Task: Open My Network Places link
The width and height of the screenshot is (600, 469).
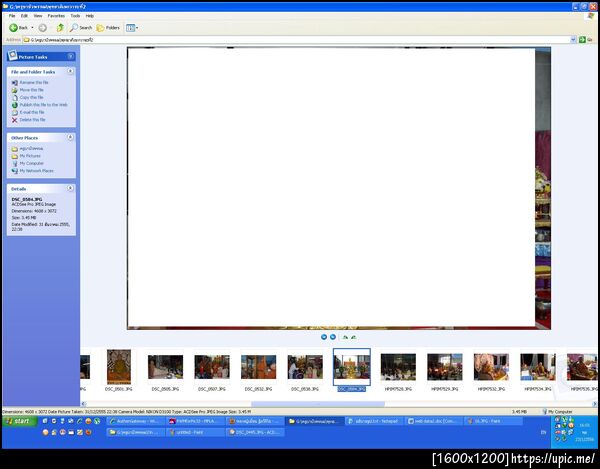Action: tap(36, 171)
